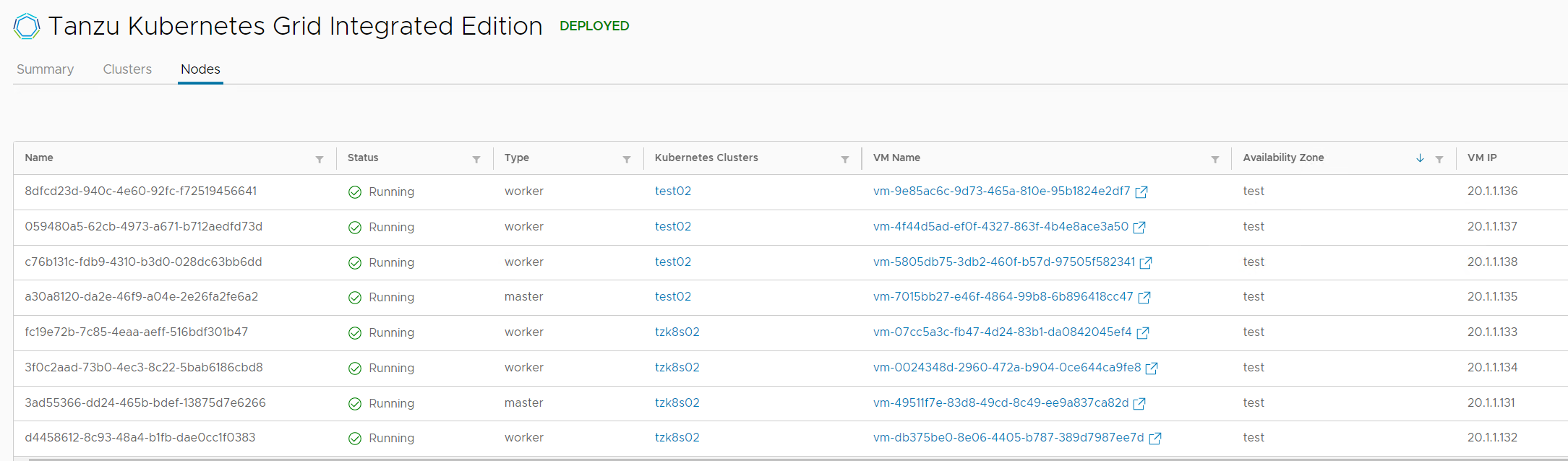Select node name 3ad55366-dd24-465b-bdef-13875d7e6266
The width and height of the screenshot is (1568, 461).
click(145, 402)
